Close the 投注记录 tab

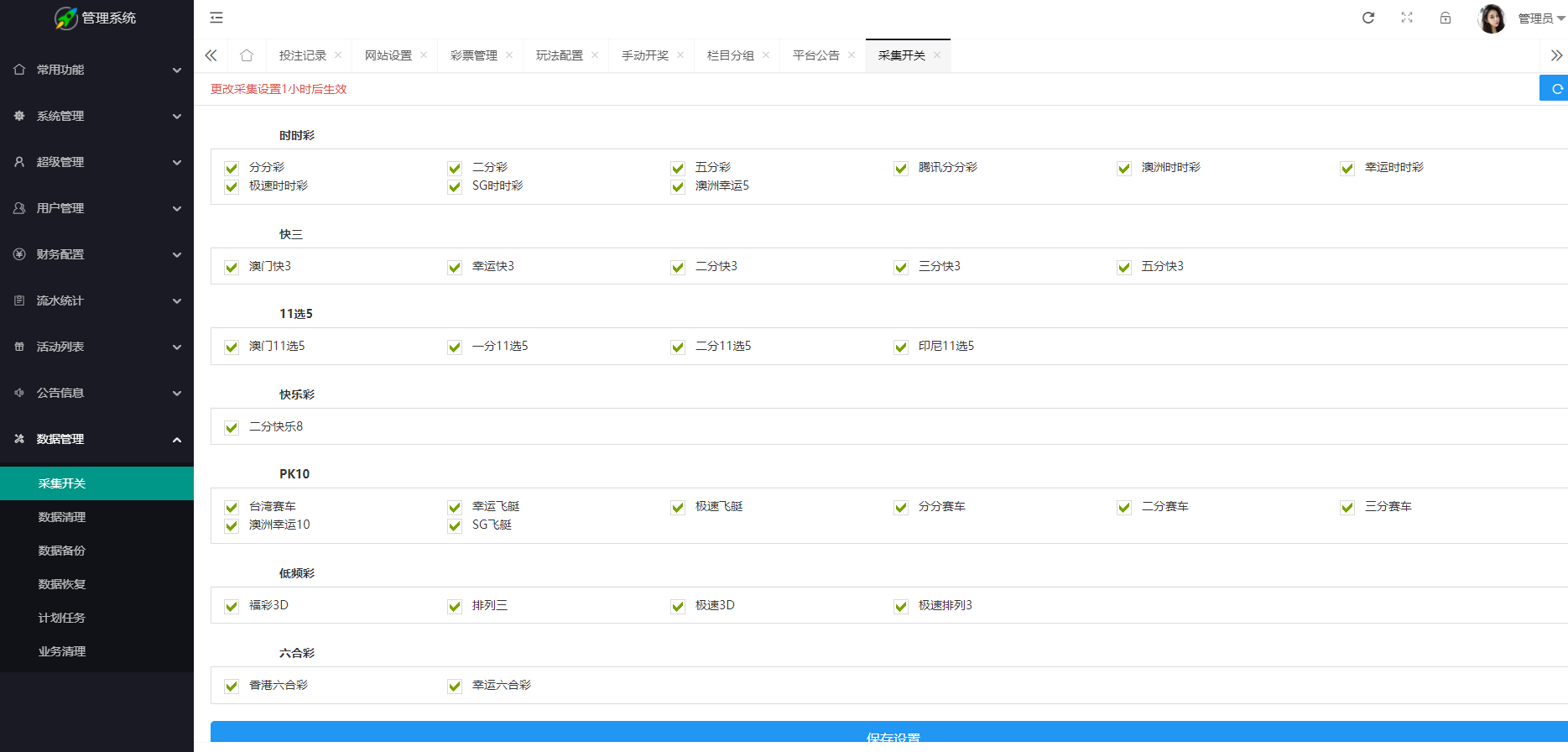tap(338, 55)
